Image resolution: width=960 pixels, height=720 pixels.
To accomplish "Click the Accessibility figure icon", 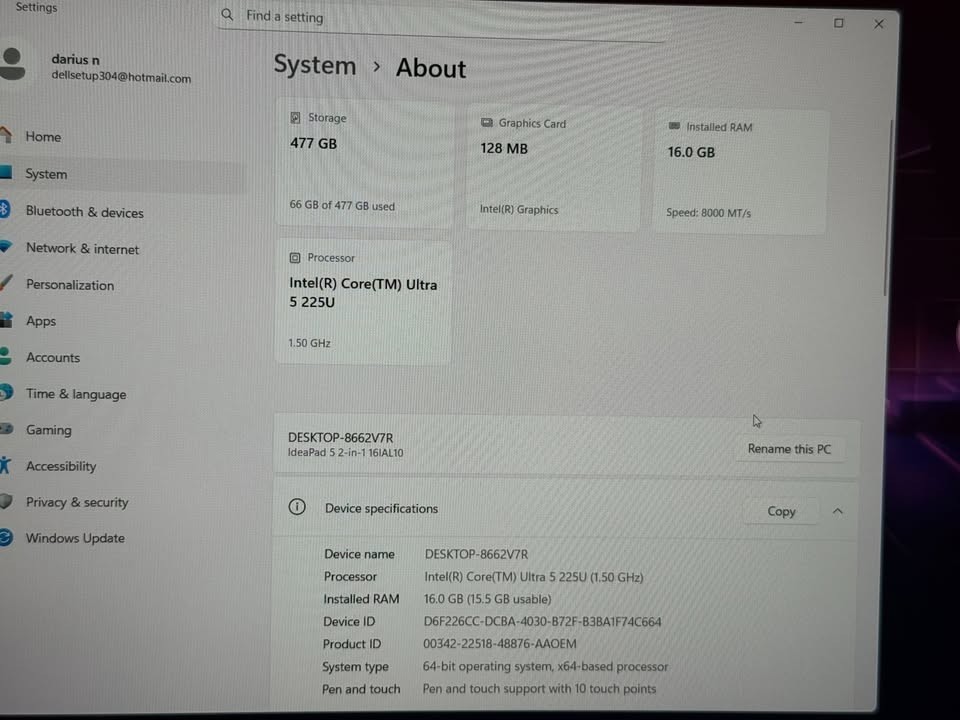I will [x=5, y=465].
